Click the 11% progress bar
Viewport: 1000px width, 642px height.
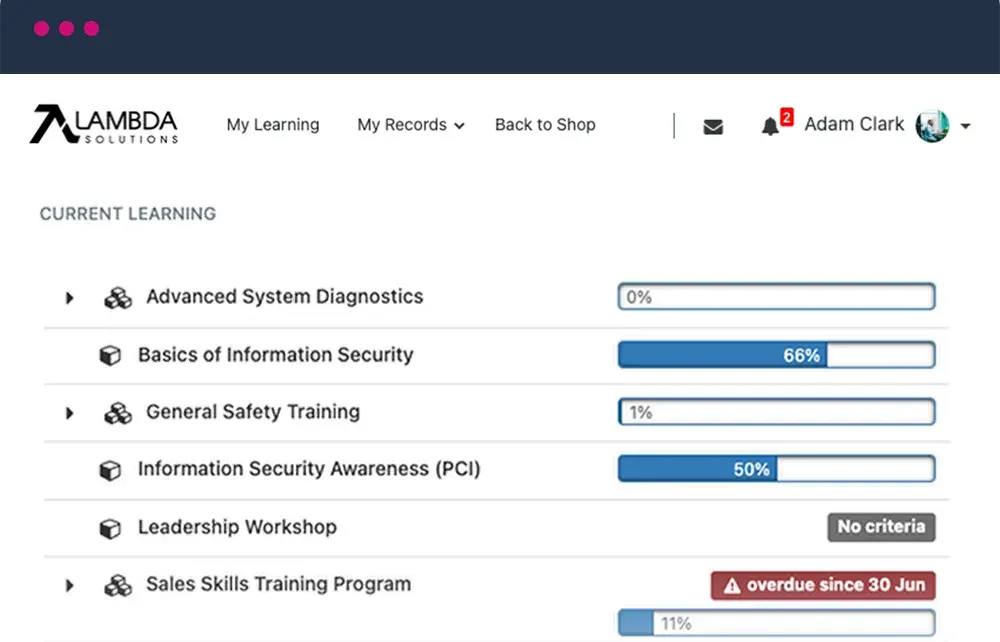[x=777, y=623]
